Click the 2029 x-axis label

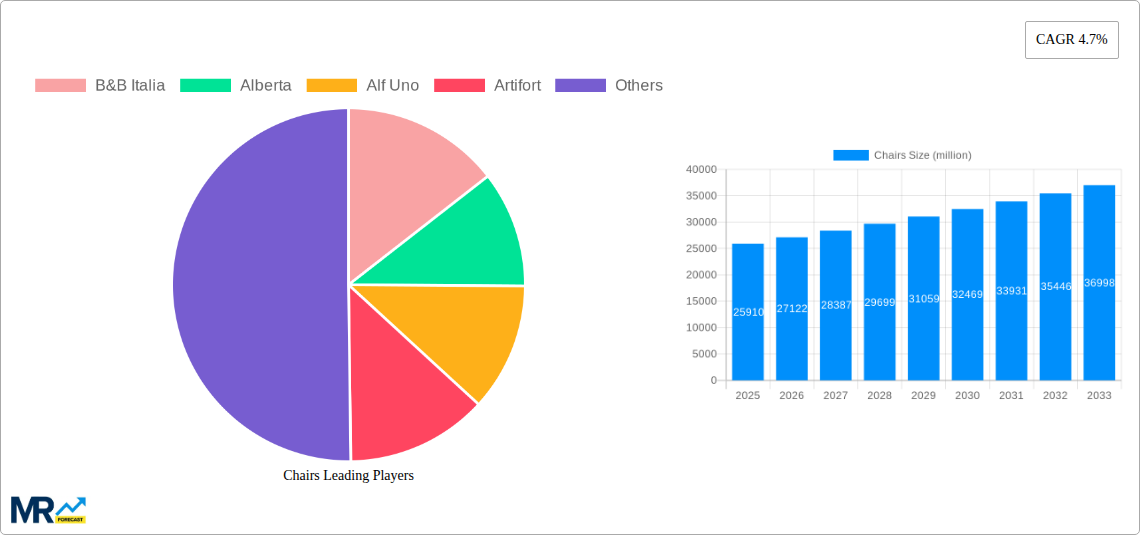(924, 395)
